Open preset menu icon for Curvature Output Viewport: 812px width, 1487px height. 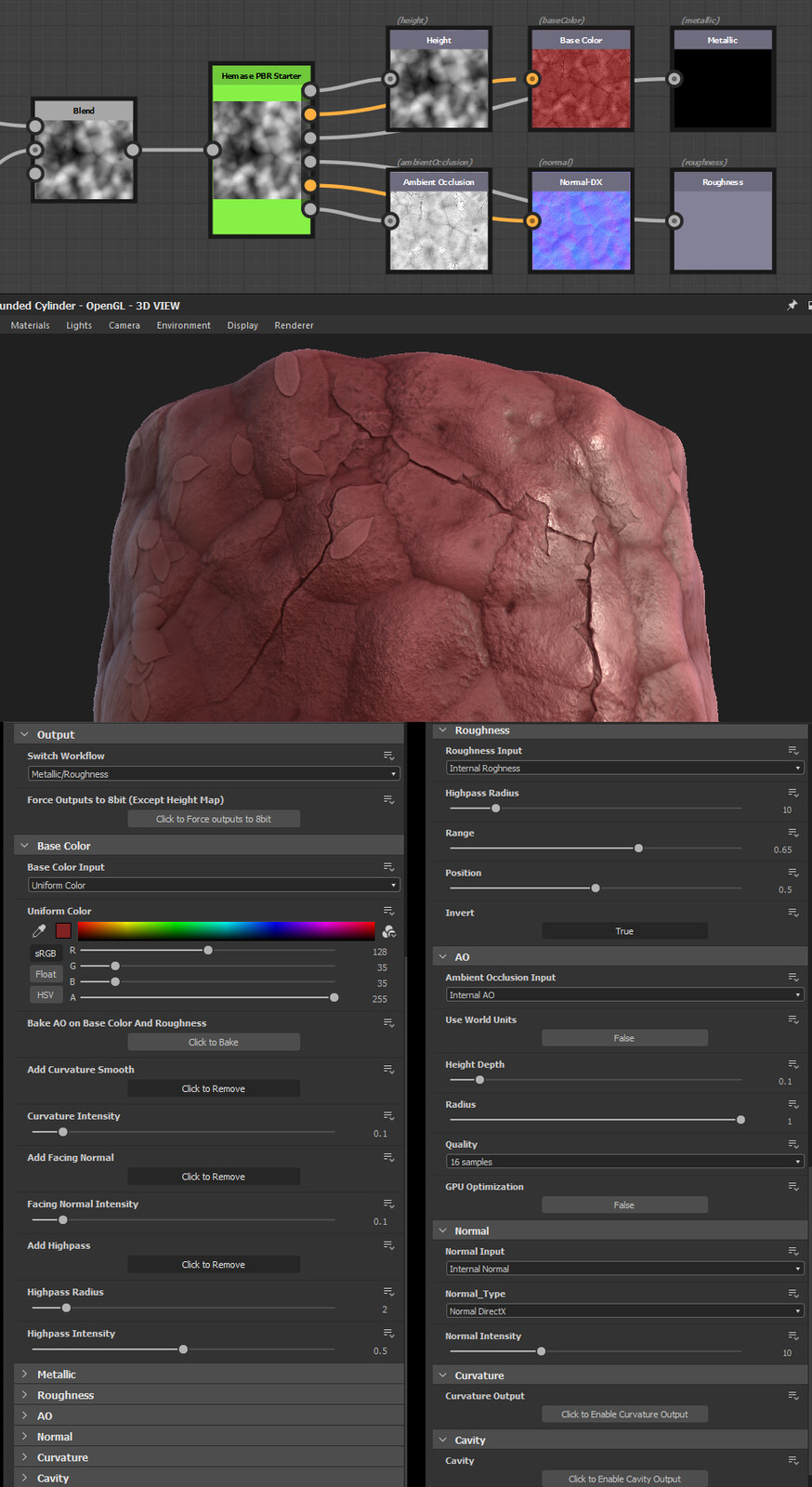click(793, 1396)
